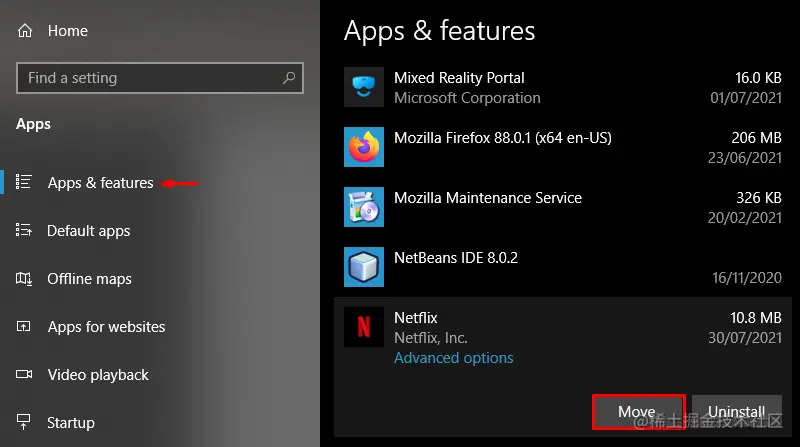Click the Netflix, Inc. publisher text

coord(431,338)
